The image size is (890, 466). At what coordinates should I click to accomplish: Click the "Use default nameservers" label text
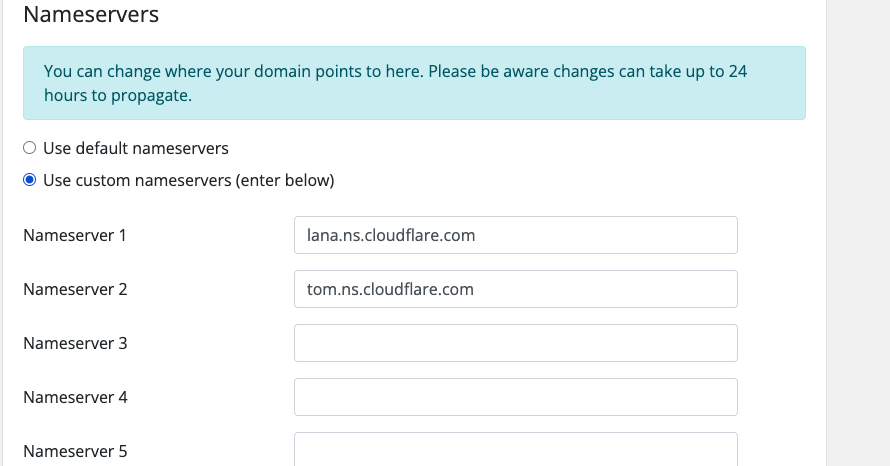(136, 148)
